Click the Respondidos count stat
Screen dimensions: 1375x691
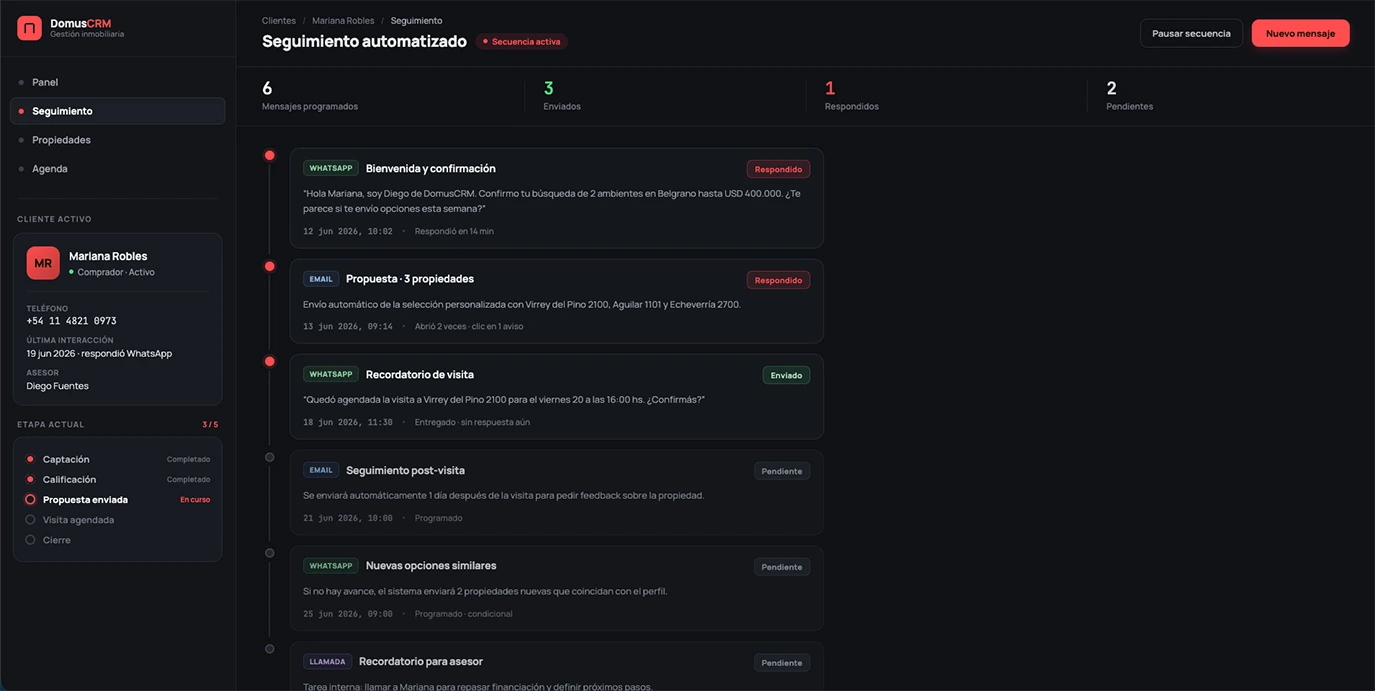click(x=852, y=96)
